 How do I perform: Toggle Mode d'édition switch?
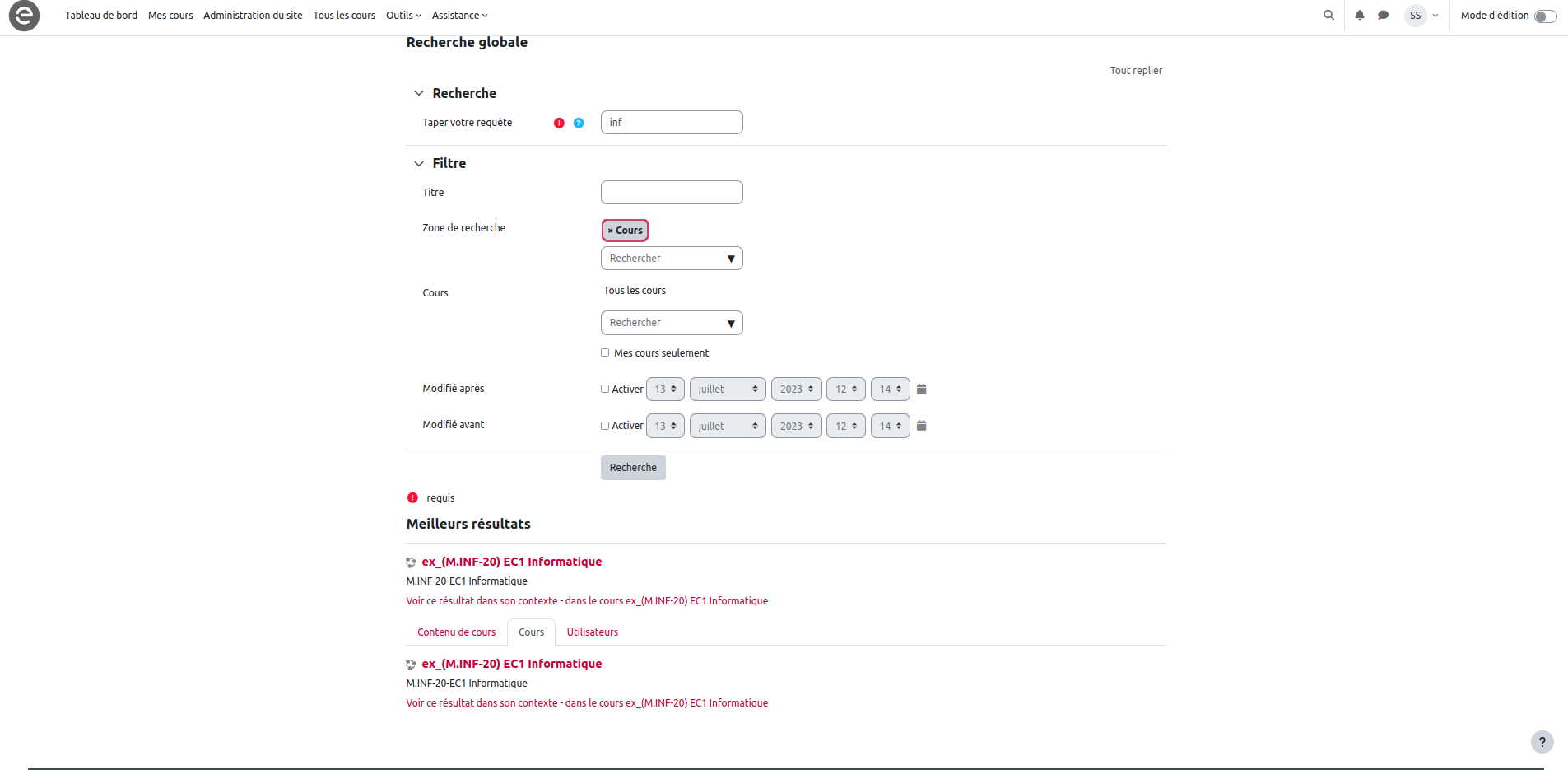1545,16
